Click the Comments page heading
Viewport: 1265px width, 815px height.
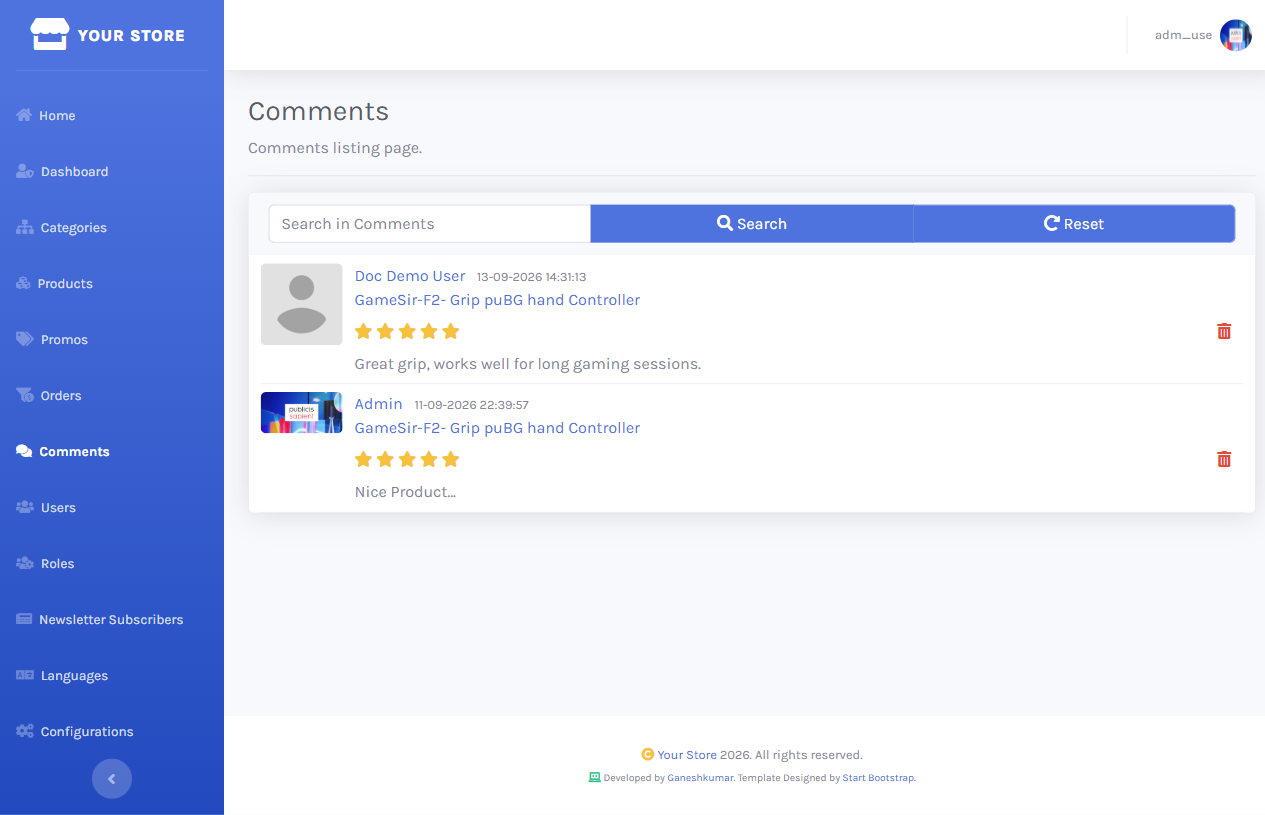point(318,111)
